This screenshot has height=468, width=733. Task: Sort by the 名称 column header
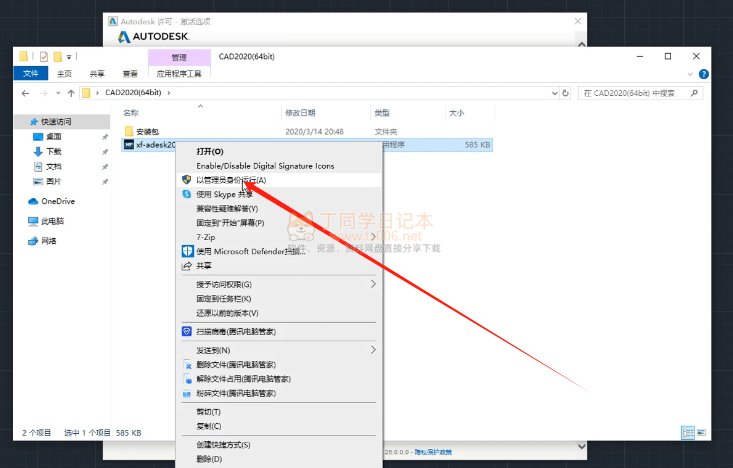point(130,113)
